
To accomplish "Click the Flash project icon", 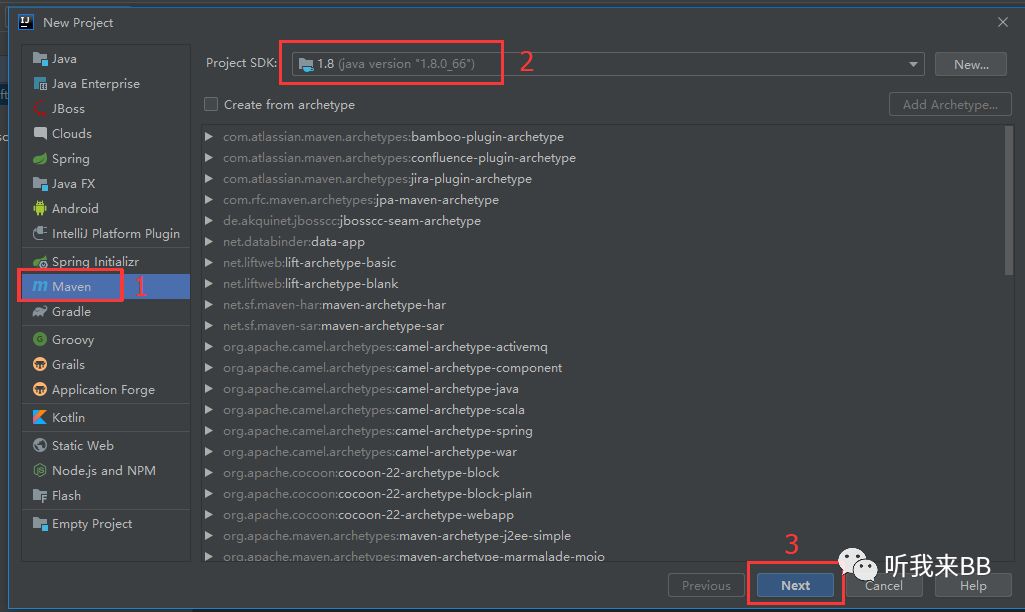I will coord(40,496).
